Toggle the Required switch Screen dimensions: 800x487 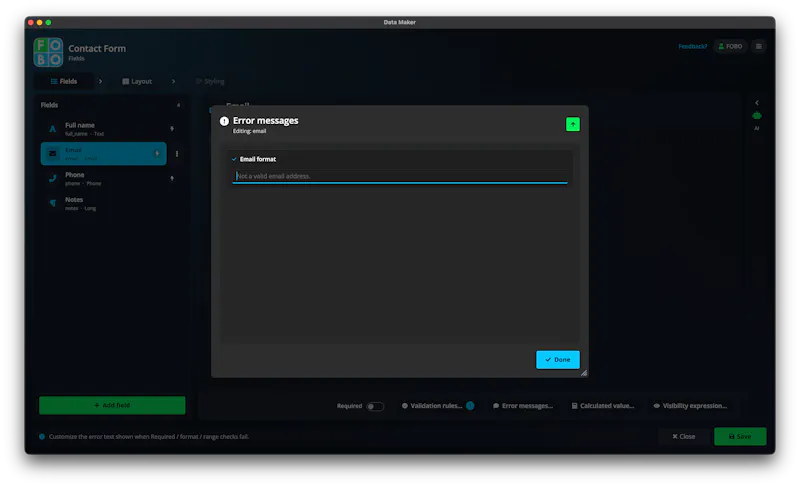click(x=375, y=406)
